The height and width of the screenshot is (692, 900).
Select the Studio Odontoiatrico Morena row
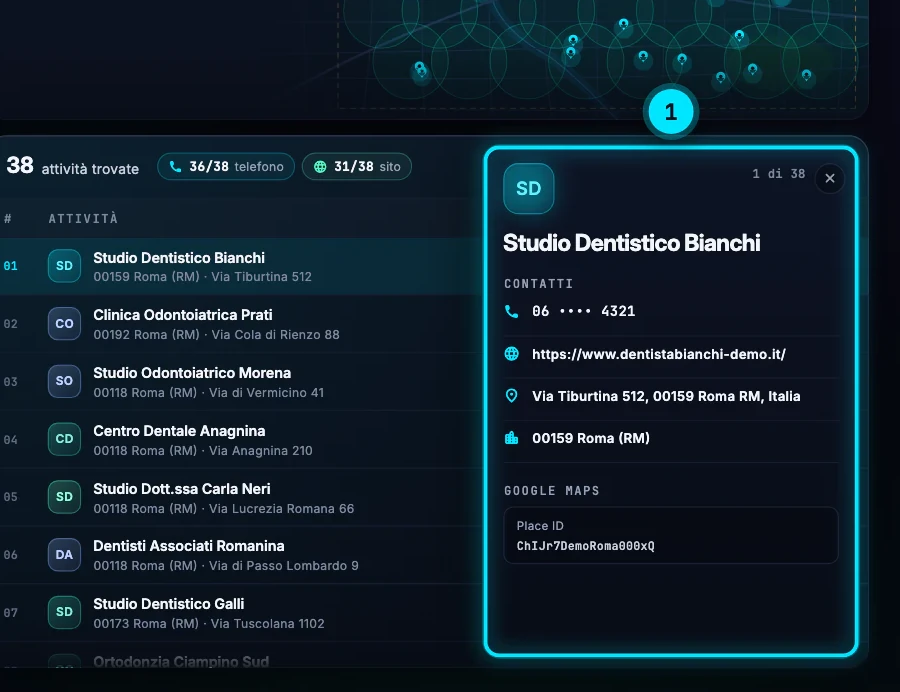pyautogui.click(x=241, y=382)
